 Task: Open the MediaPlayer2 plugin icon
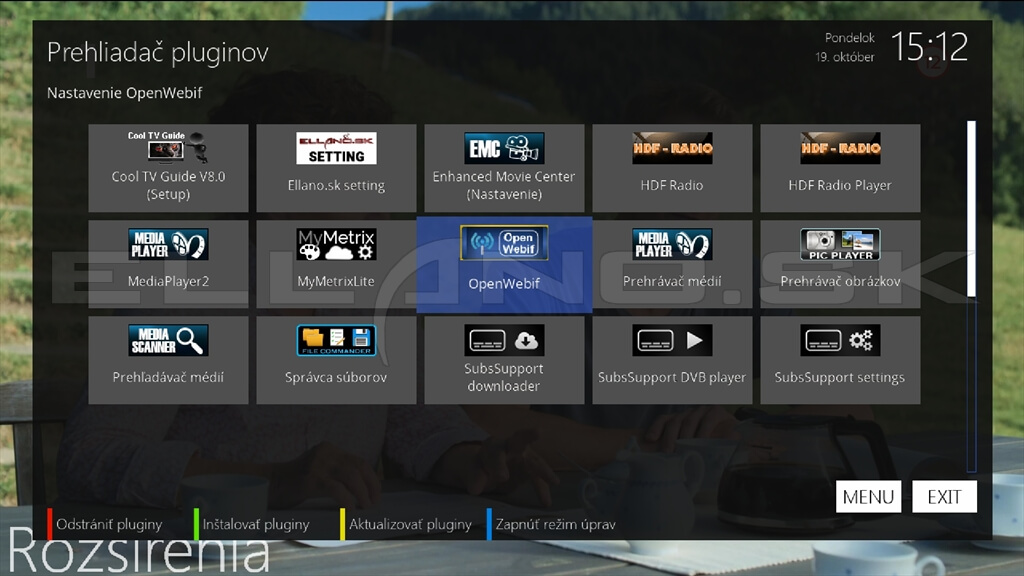pyautogui.click(x=168, y=244)
